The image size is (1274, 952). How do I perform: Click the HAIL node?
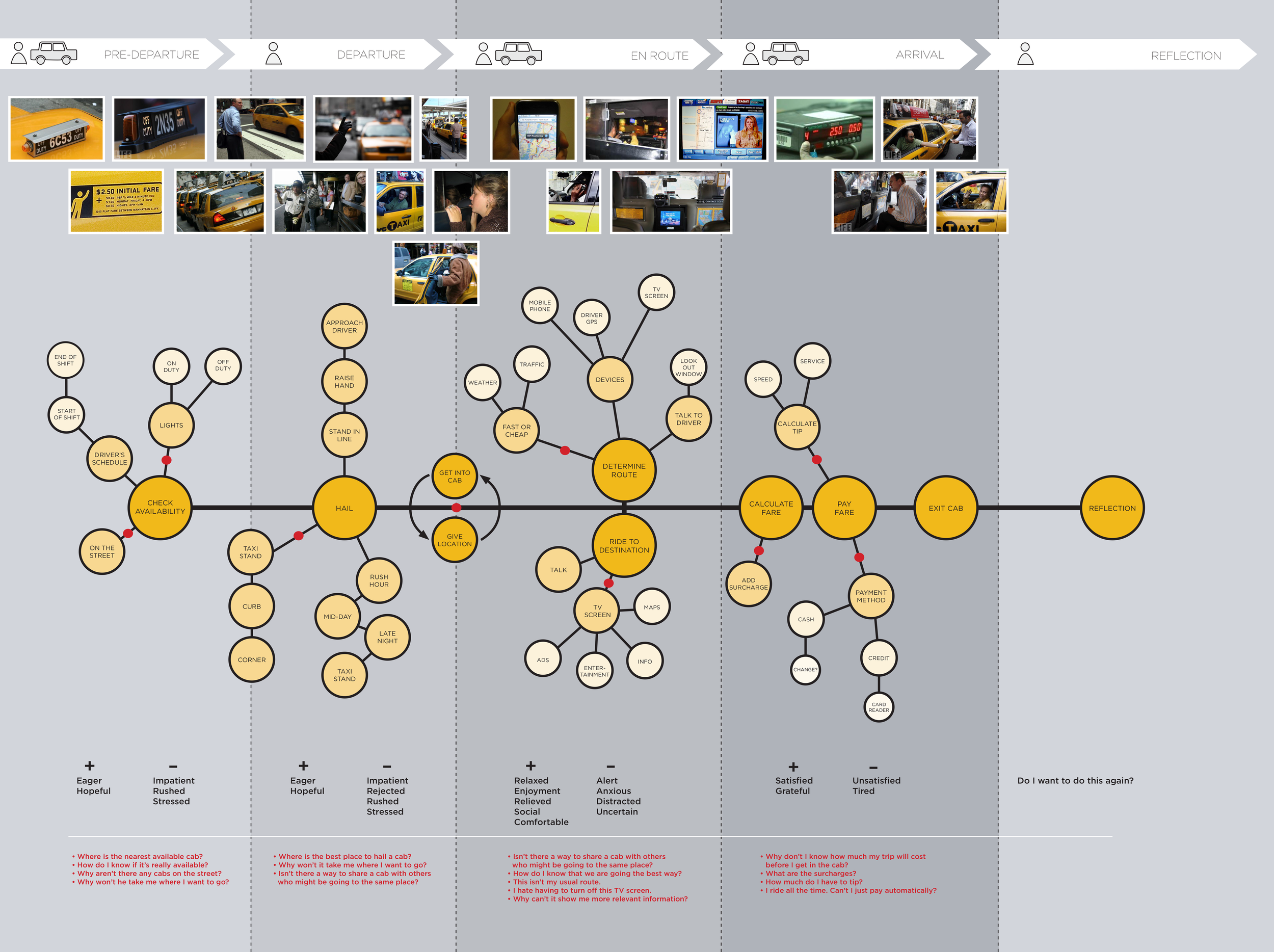click(344, 508)
